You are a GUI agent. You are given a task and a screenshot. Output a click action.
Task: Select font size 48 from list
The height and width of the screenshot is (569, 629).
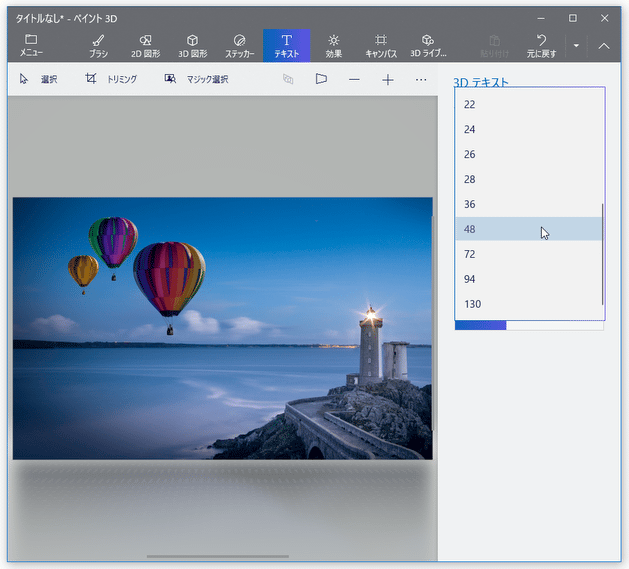pos(529,229)
